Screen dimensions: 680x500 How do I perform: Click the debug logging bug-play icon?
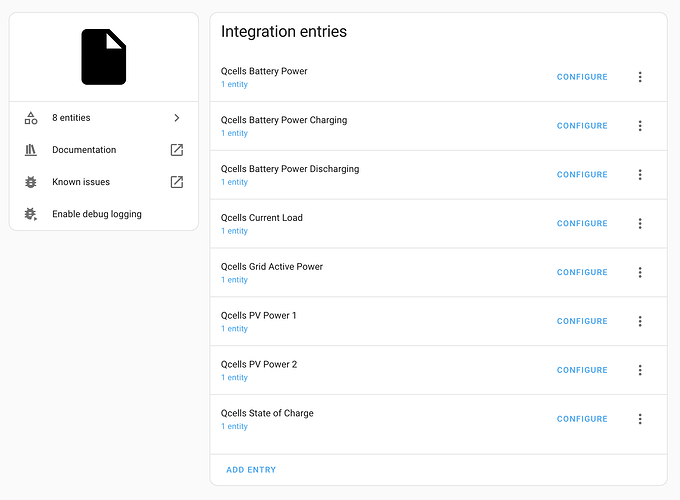coord(31,214)
